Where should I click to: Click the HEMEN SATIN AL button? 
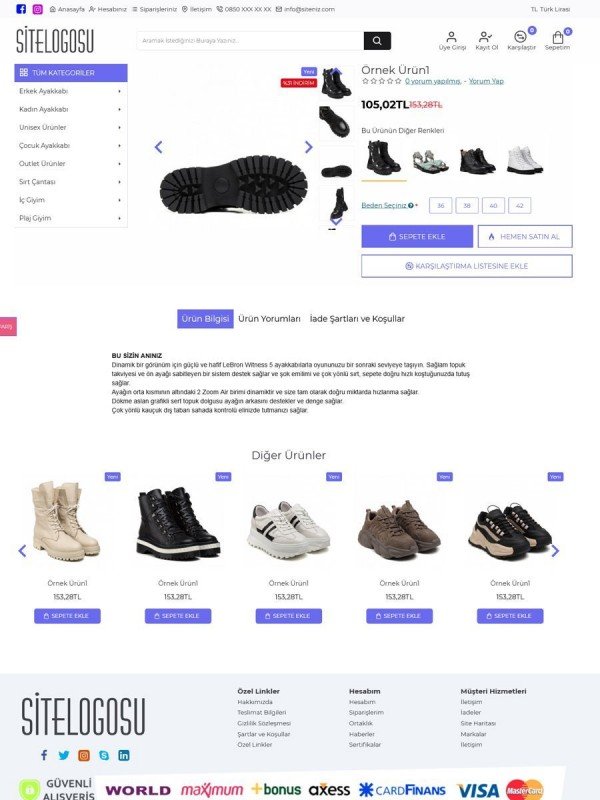[525, 237]
